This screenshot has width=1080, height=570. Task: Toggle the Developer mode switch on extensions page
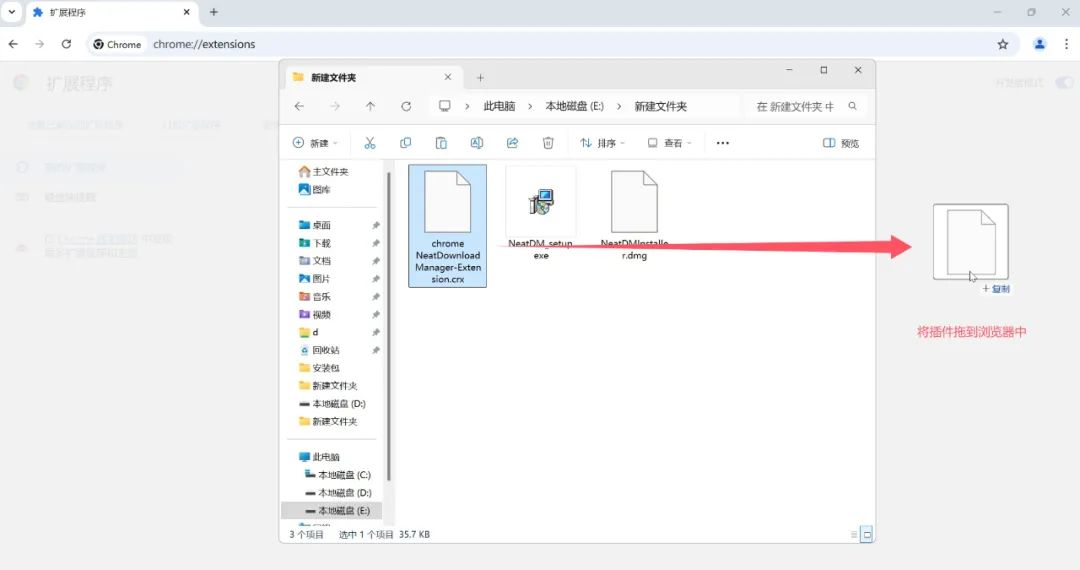[1064, 83]
